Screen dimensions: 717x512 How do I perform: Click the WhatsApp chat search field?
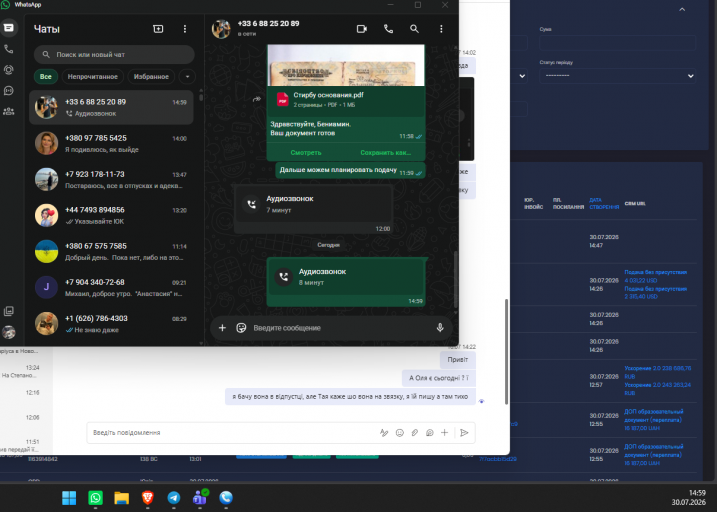pyautogui.click(x=114, y=54)
